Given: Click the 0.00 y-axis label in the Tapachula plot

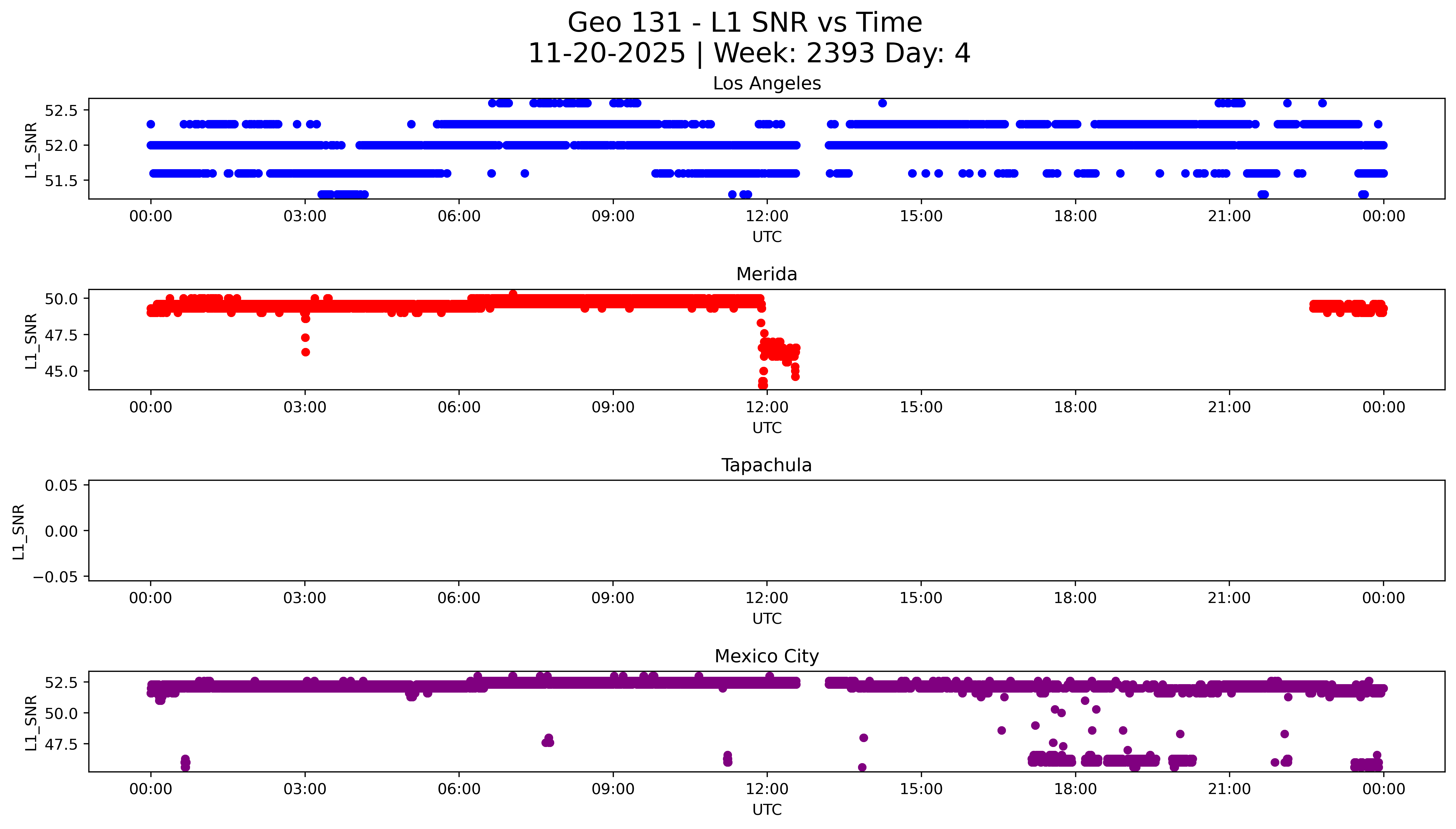Looking at the screenshot, I should click(62, 531).
